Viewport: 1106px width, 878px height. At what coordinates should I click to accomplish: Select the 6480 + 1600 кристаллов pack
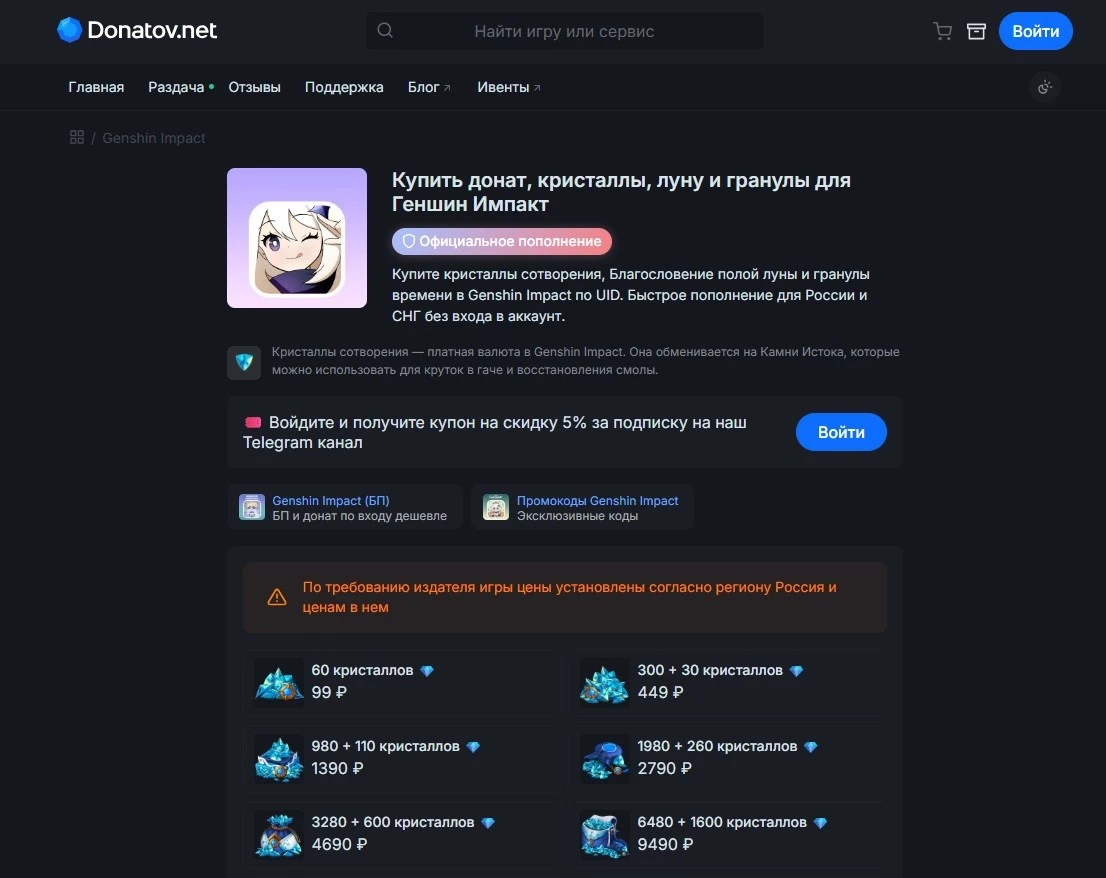click(x=728, y=834)
